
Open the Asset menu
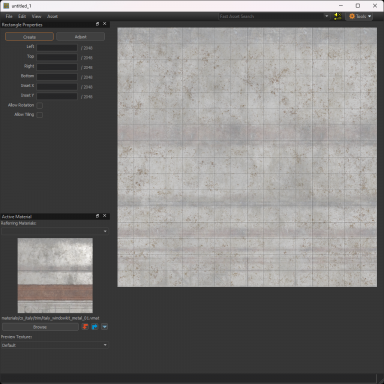(52, 16)
